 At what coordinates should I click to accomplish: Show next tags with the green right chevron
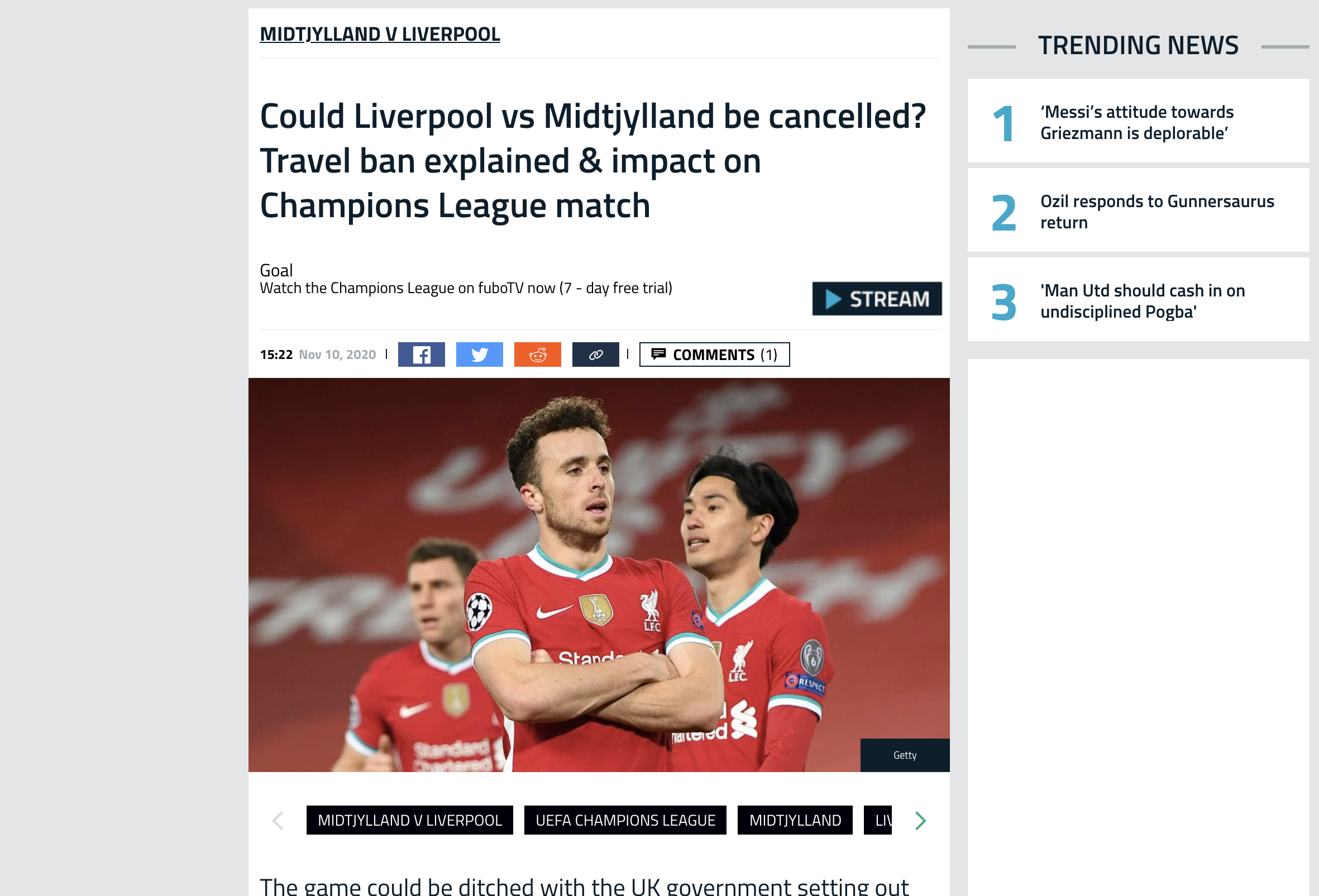921,821
